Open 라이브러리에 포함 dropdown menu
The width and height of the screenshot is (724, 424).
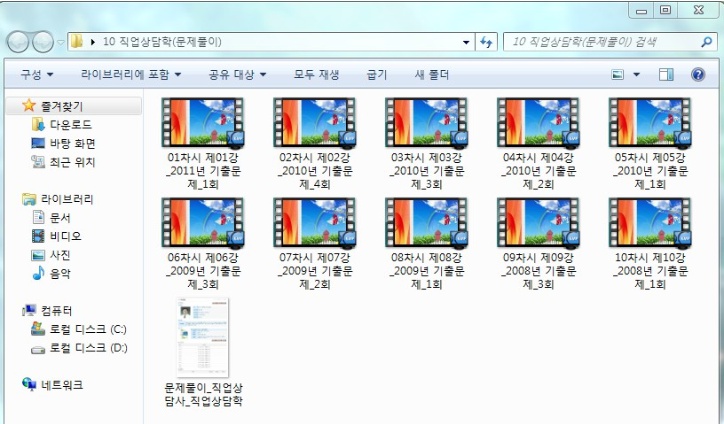pyautogui.click(x=131, y=74)
